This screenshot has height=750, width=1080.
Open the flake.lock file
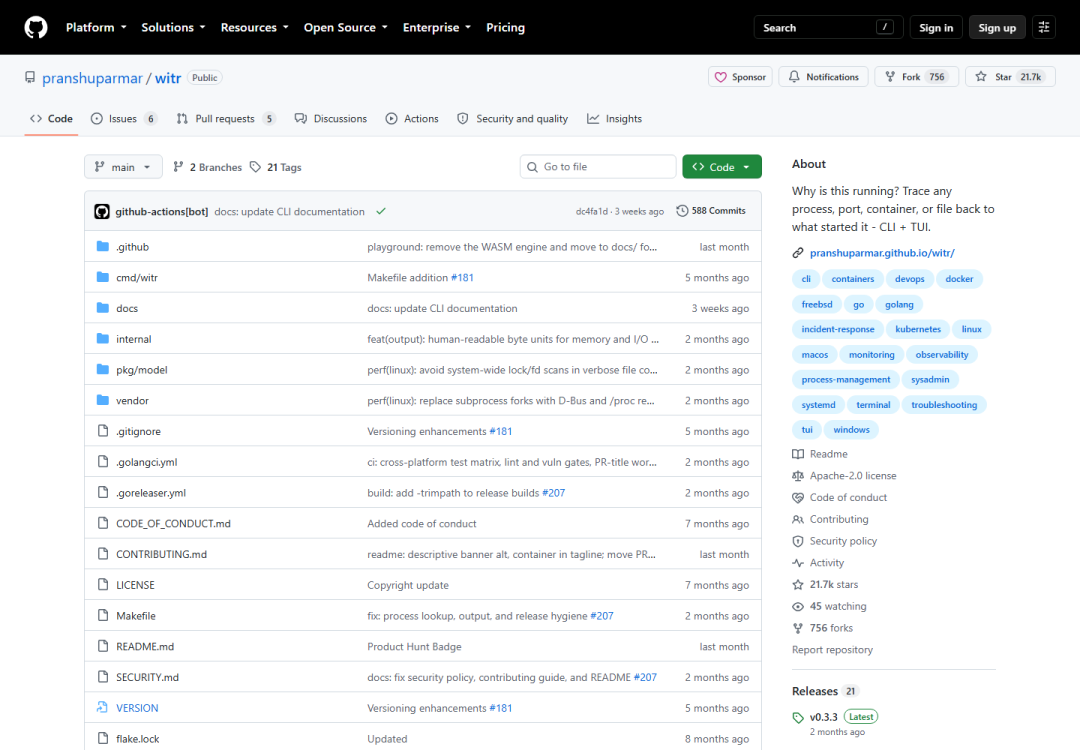(x=138, y=738)
